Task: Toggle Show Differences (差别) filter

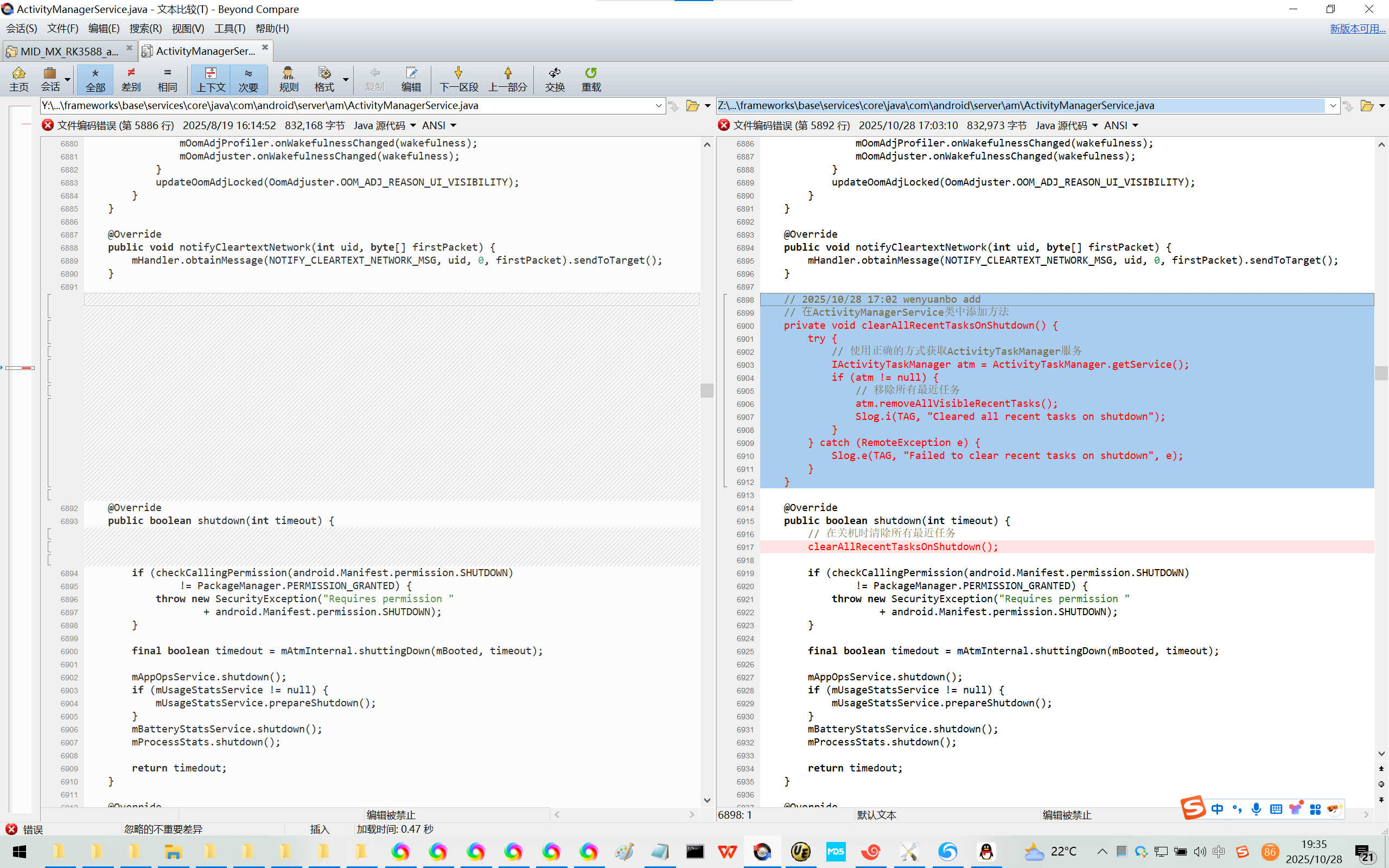Action: pyautogui.click(x=131, y=79)
